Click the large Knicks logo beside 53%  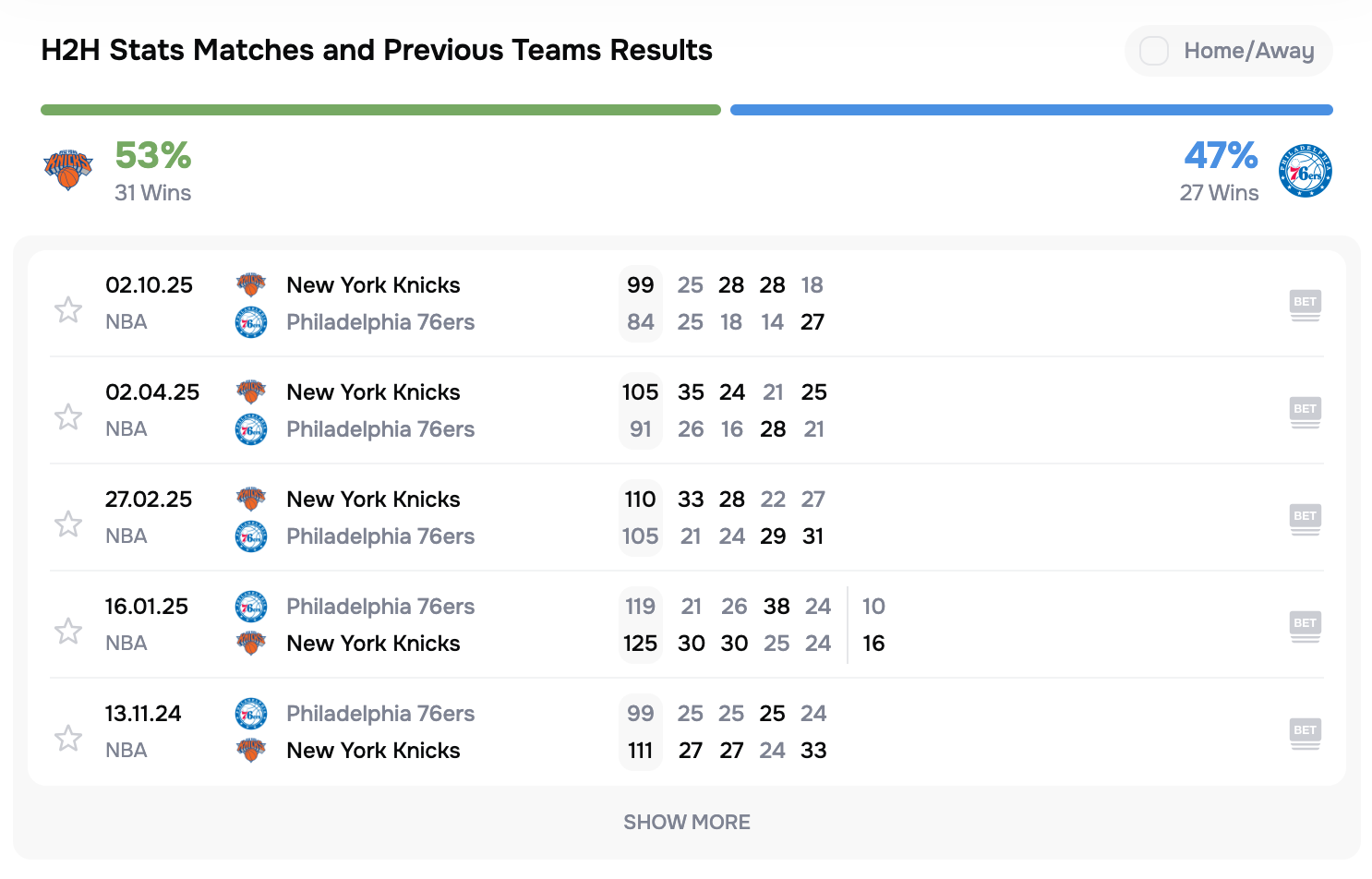pos(68,170)
